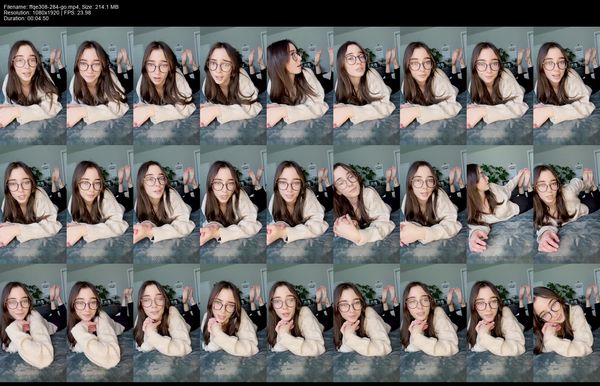This screenshot has width=600, height=386.
Task: Select last thumbnail with head tilted on hands
Action: (566, 323)
